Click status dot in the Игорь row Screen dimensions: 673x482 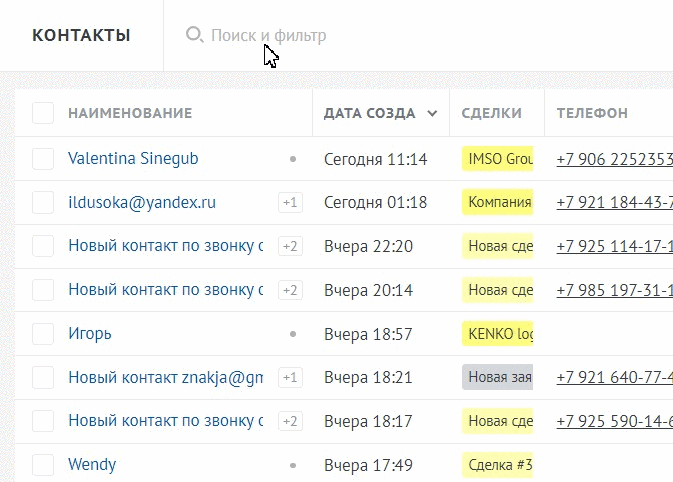coord(292,334)
